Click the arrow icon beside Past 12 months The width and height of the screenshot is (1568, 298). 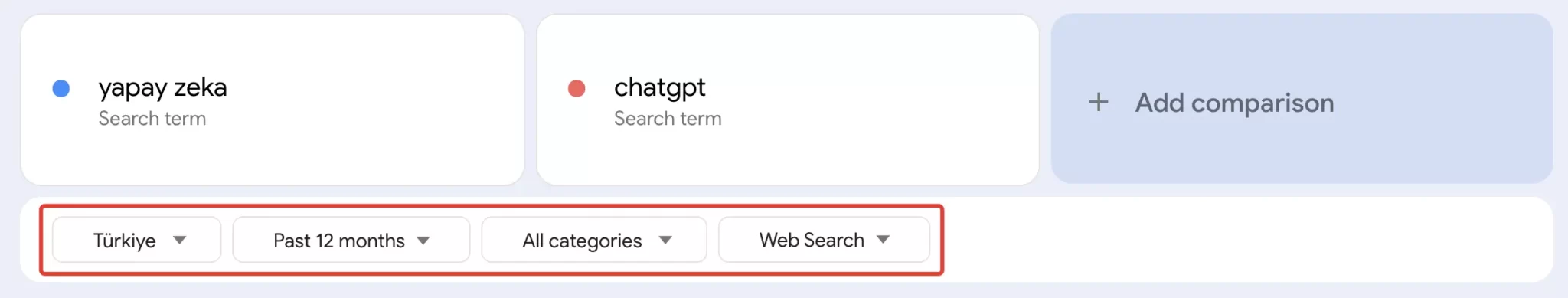tap(423, 241)
